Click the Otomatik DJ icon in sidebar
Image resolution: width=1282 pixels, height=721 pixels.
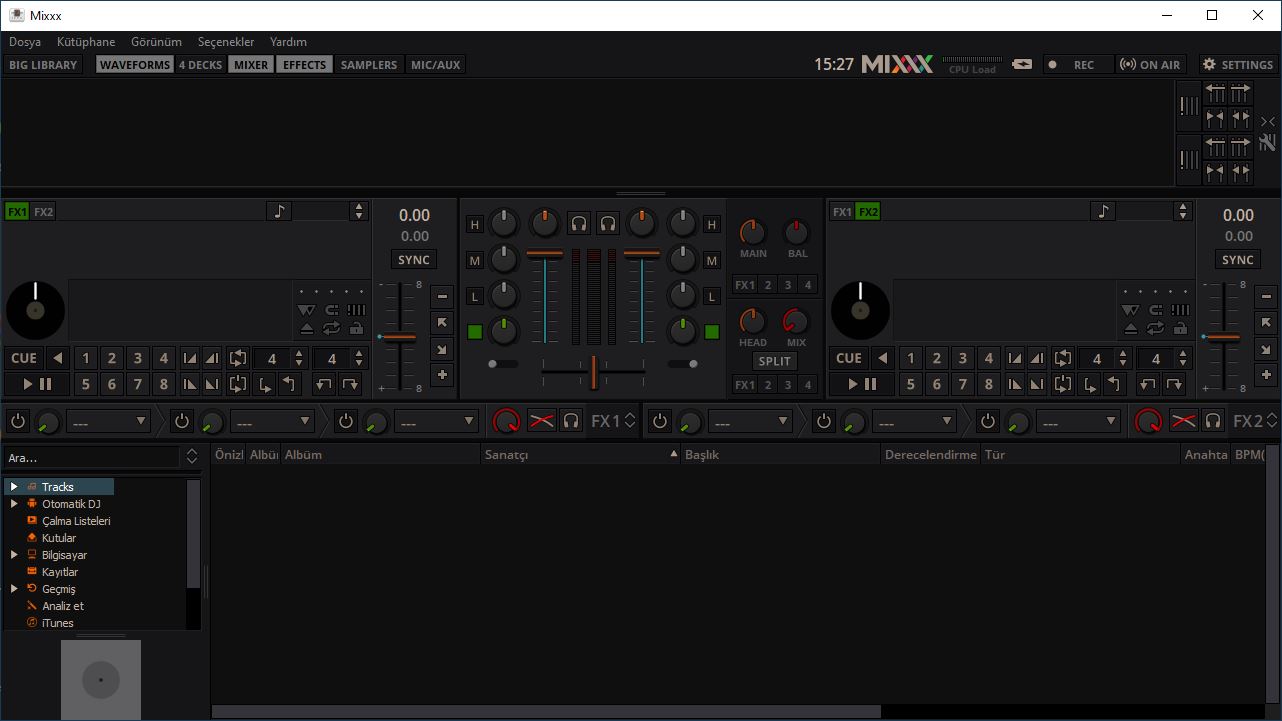tap(32, 504)
